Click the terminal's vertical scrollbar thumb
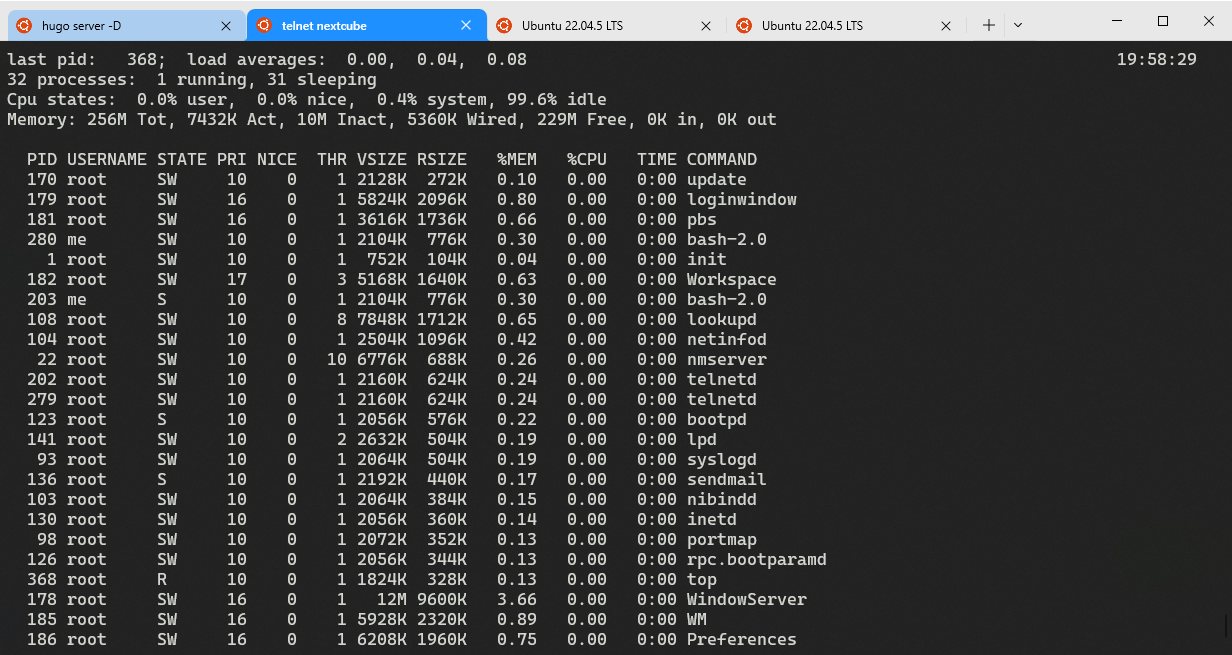 tap(1226, 626)
